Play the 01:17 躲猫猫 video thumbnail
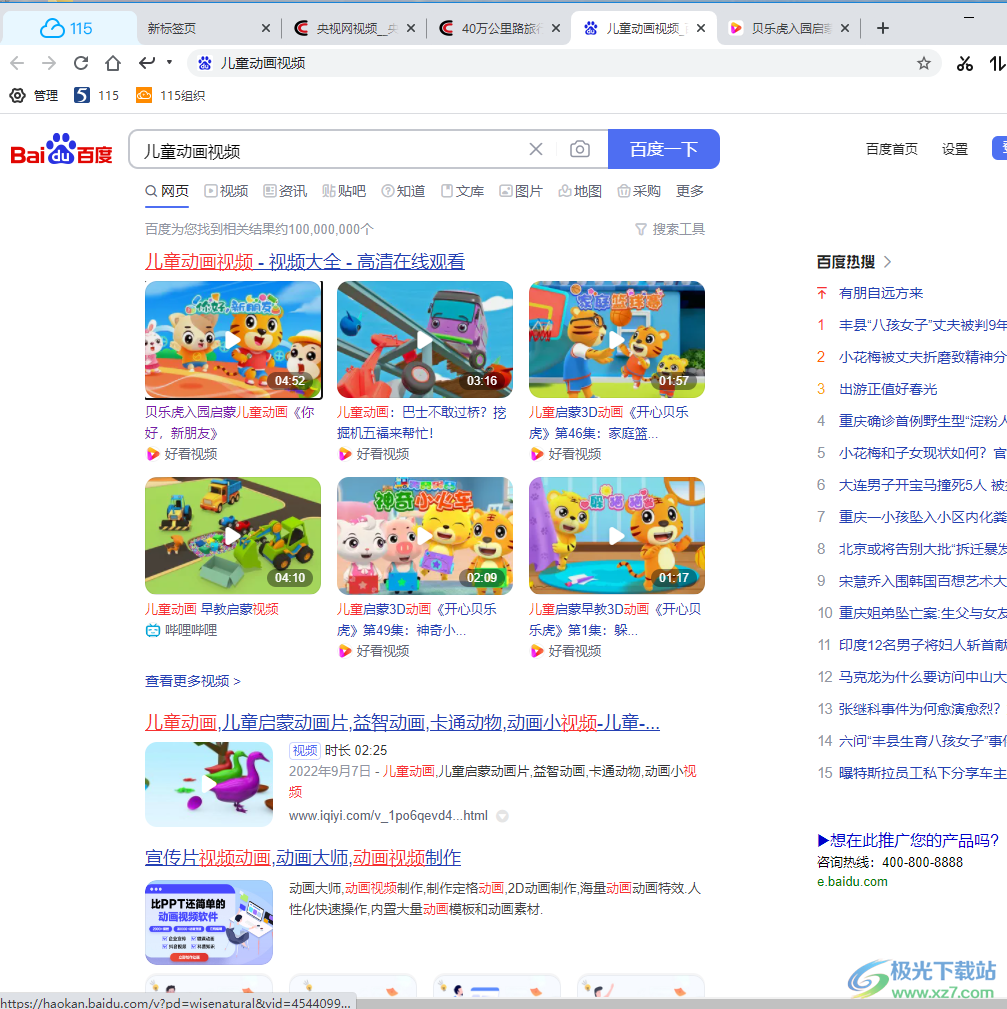Screen dimensions: 1007x1009 coord(616,535)
